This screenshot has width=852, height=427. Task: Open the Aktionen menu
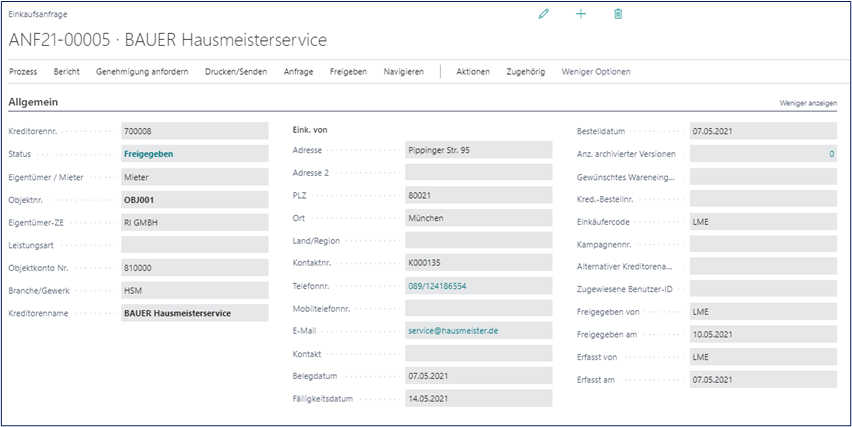pyautogui.click(x=473, y=72)
